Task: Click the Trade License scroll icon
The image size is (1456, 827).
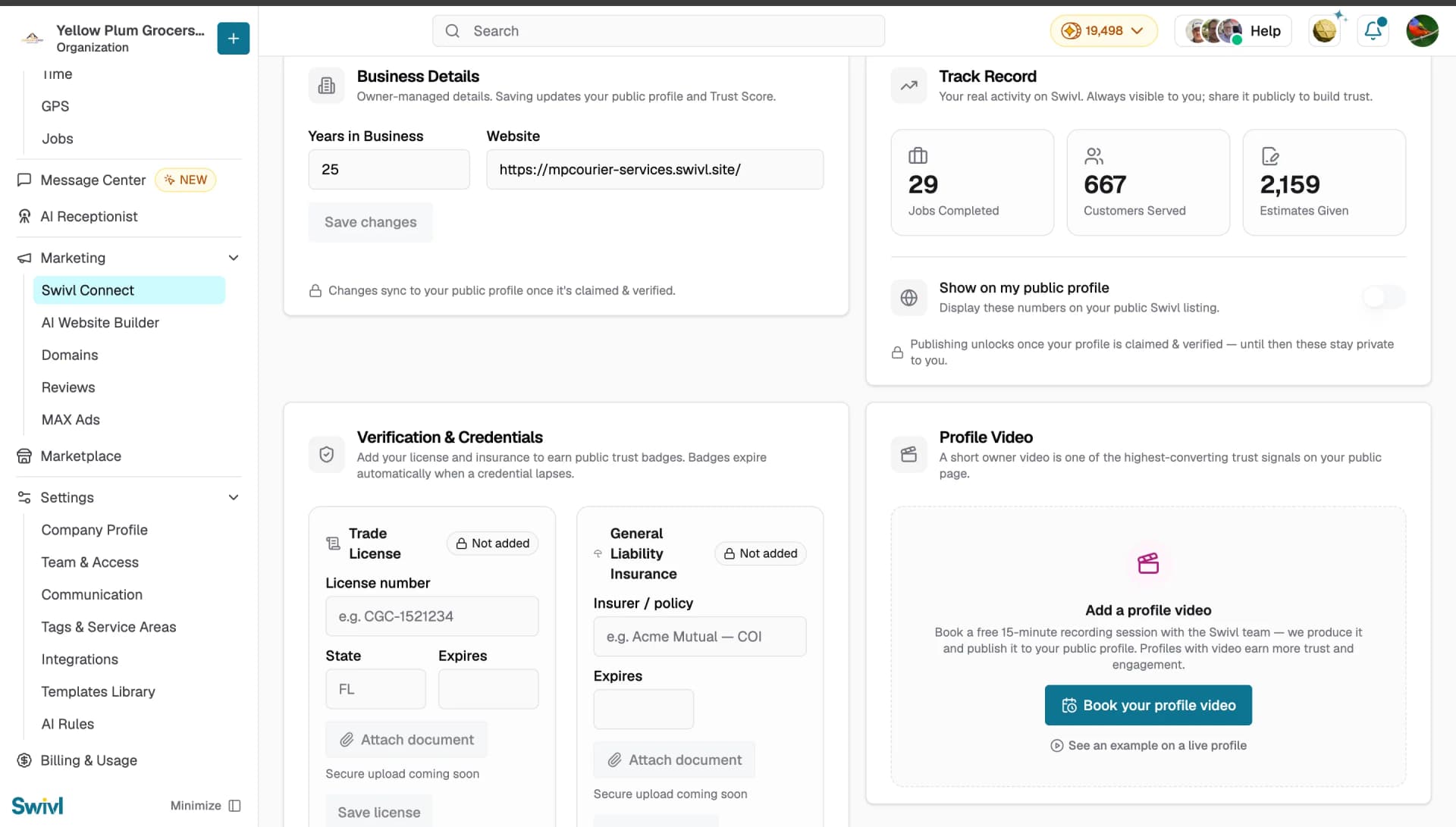Action: click(x=333, y=544)
